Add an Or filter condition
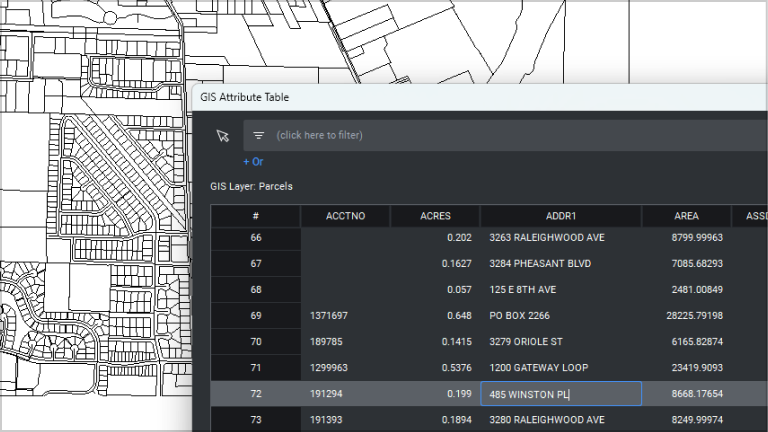 (x=253, y=161)
